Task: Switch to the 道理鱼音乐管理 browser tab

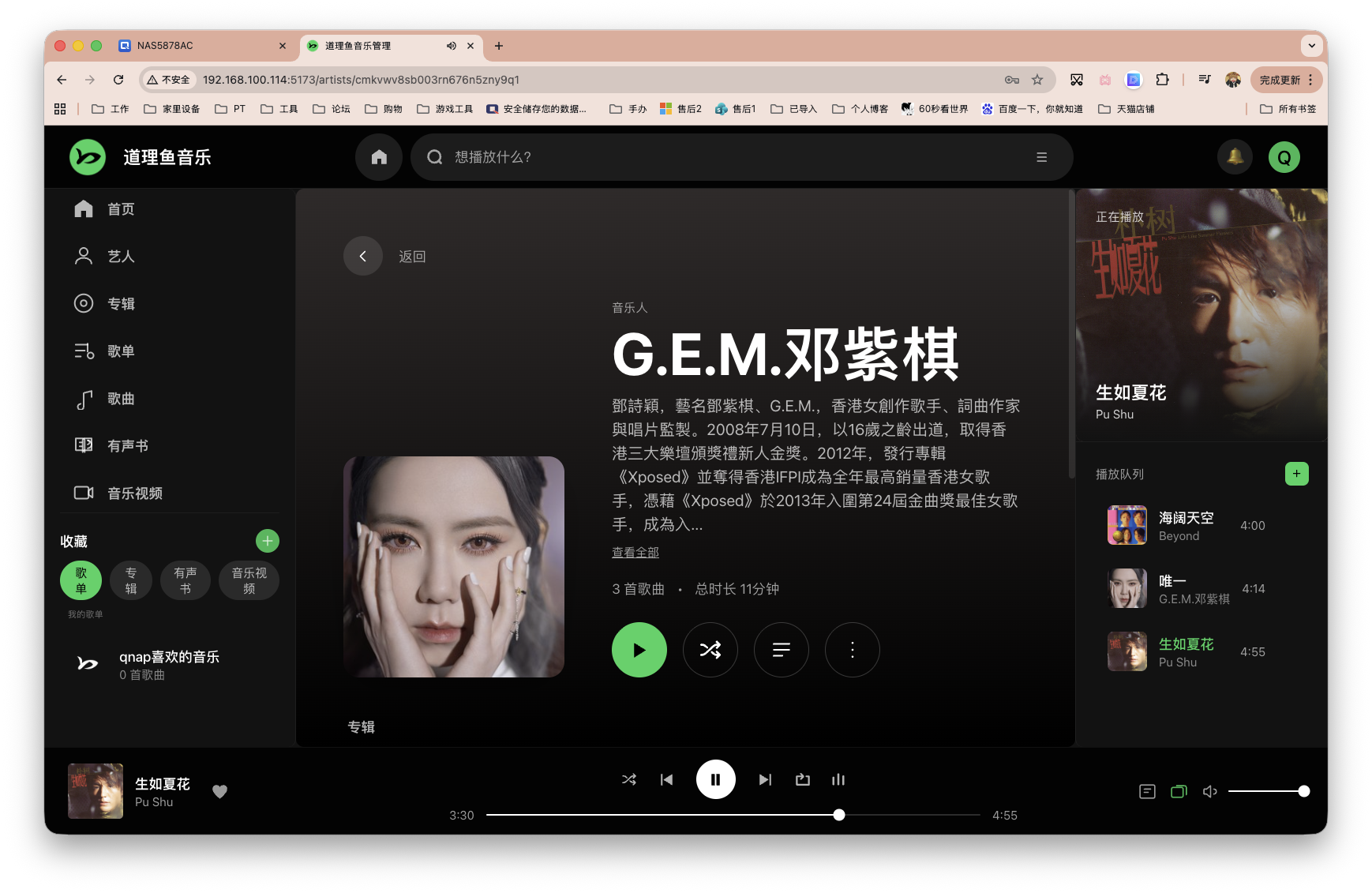Action: coord(371,46)
